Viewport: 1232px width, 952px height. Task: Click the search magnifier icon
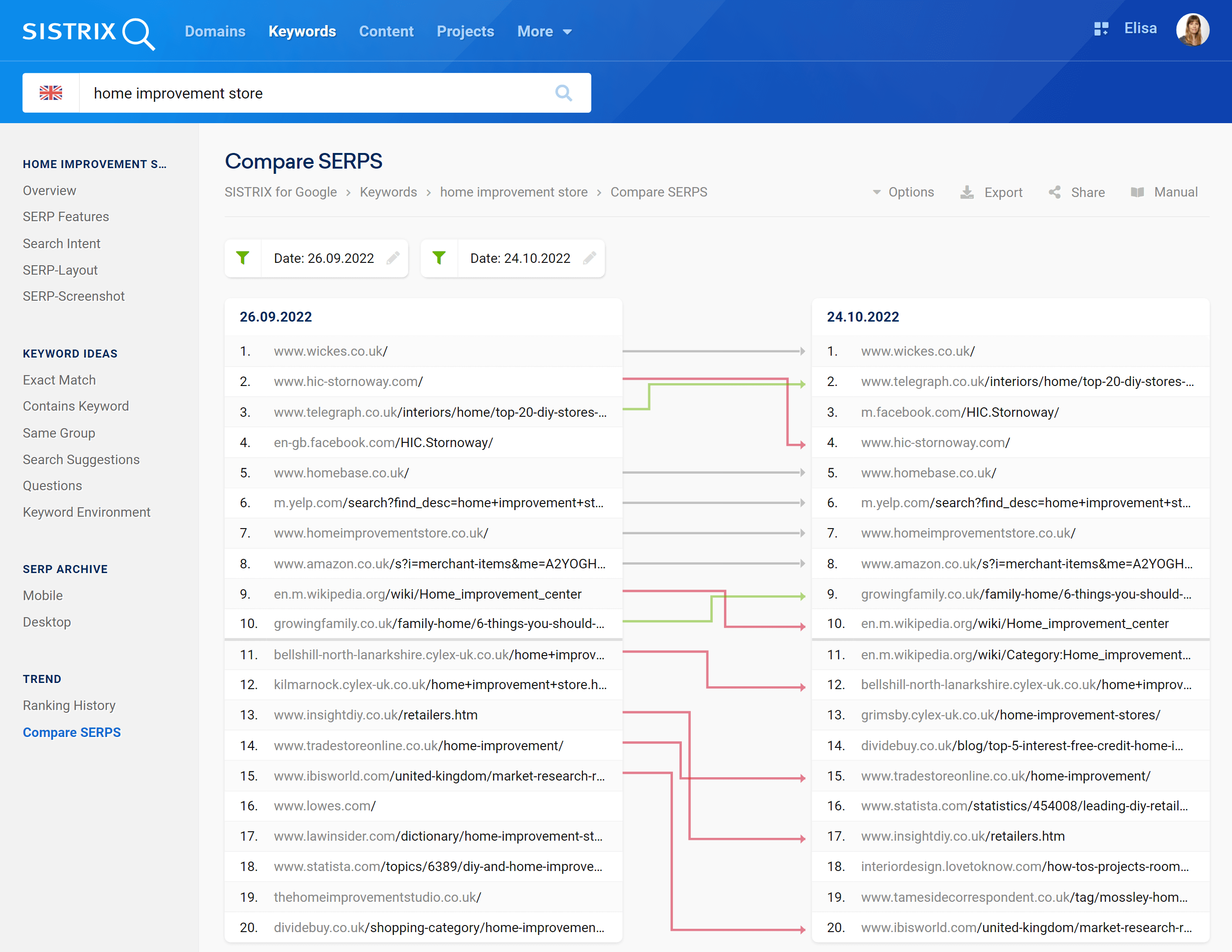coord(563,93)
